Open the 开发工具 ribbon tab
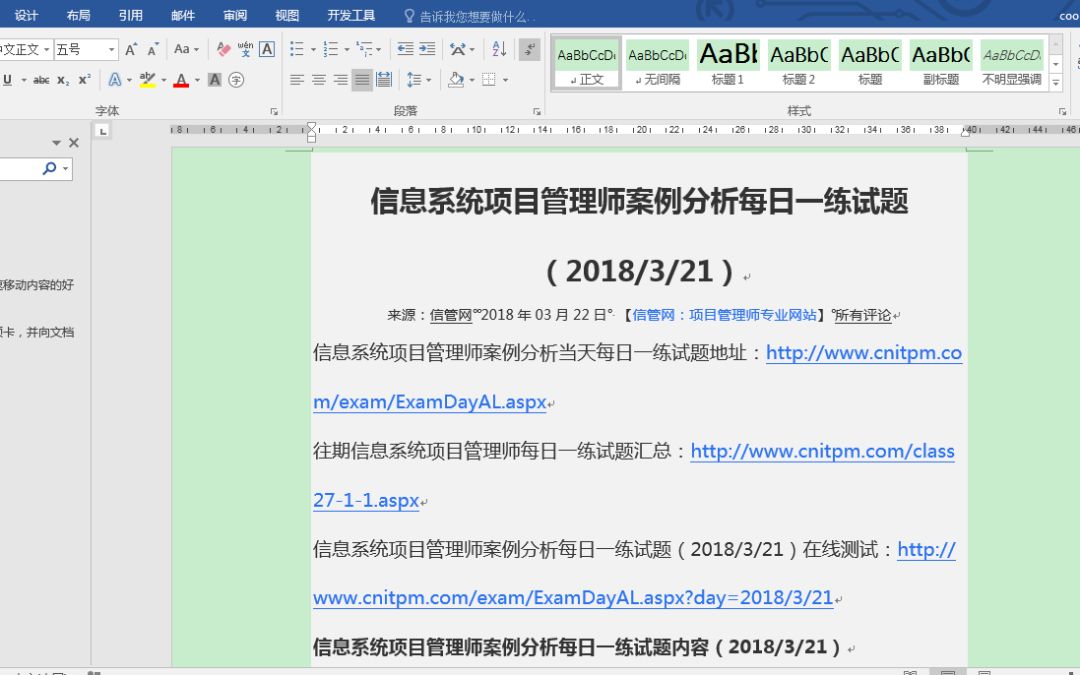 pos(352,14)
